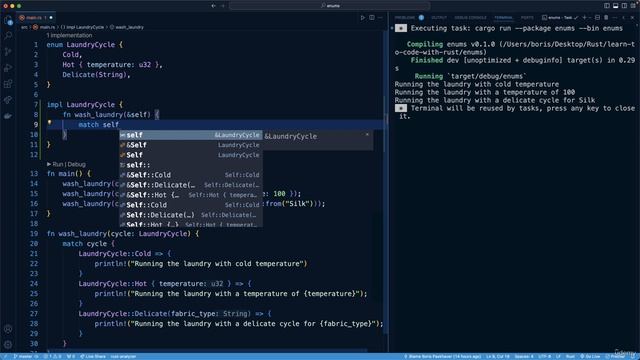Click Go Live in status bar
The height and width of the screenshot is (360, 640).
pyautogui.click(x=591, y=356)
